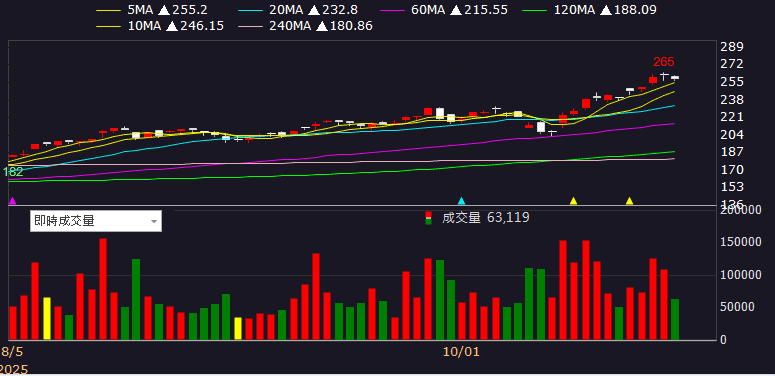
Task: Click the first yellow volume bar near 8/5
Action: coord(47,318)
